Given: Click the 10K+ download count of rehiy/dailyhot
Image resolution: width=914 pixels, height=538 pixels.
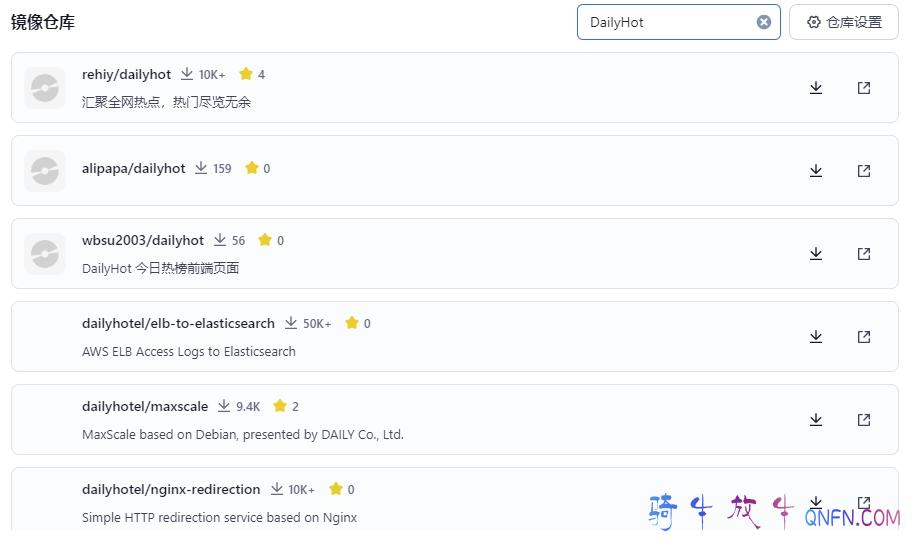Looking at the screenshot, I should point(203,75).
